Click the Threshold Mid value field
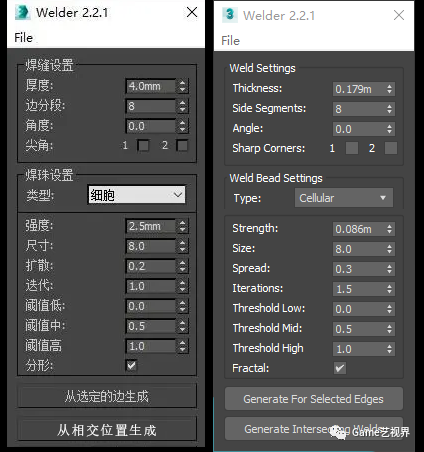This screenshot has height=452, width=424. (359, 329)
